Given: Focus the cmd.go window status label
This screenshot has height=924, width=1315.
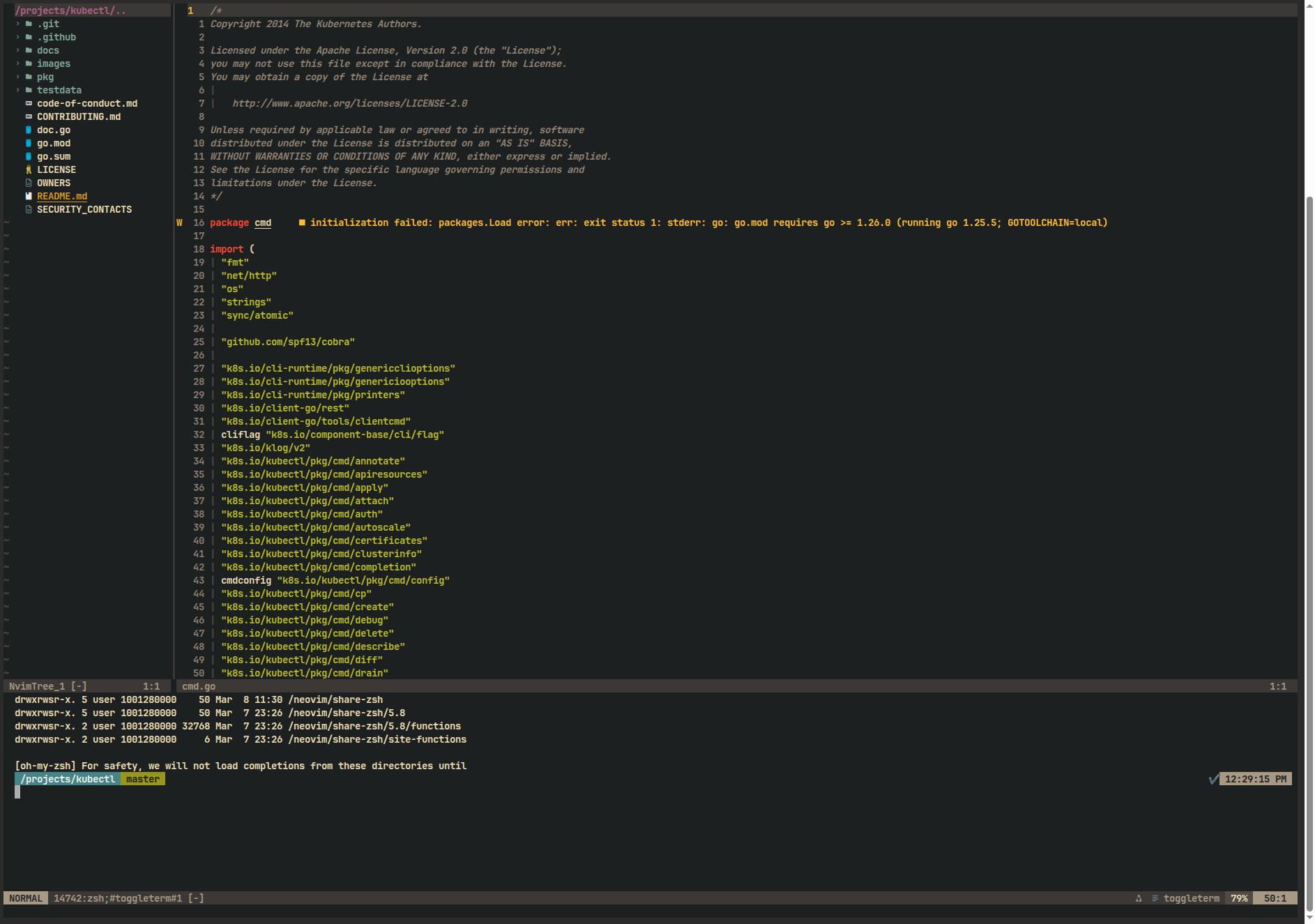Looking at the screenshot, I should [199, 686].
